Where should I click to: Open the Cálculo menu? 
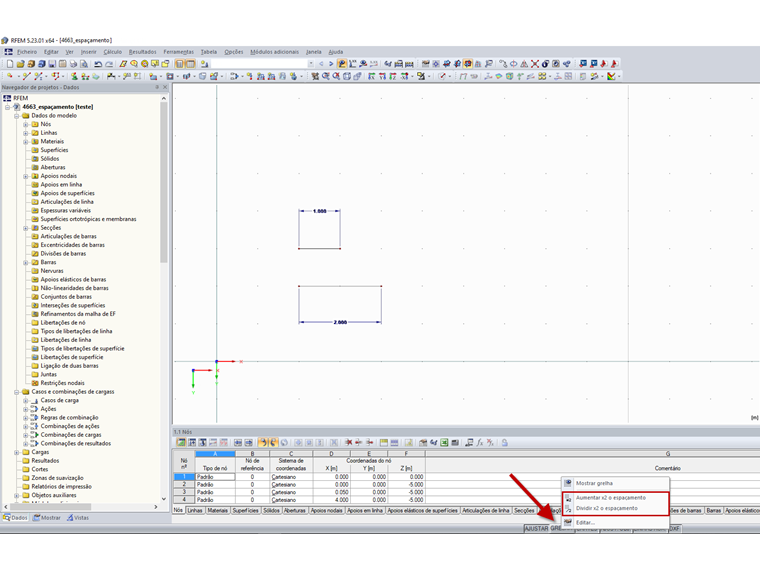pos(112,52)
